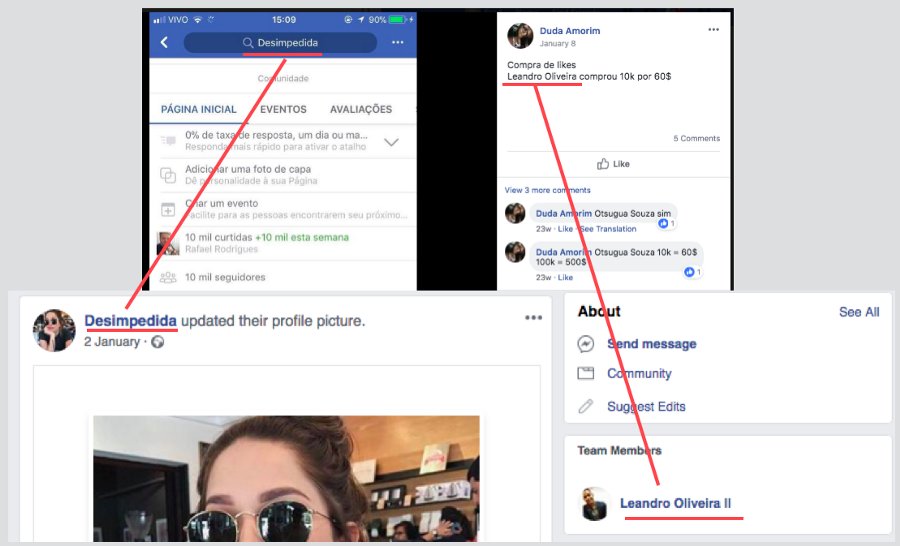The height and width of the screenshot is (546, 900).
Task: Click Duda Amorim's post avatar
Action: tap(520, 36)
